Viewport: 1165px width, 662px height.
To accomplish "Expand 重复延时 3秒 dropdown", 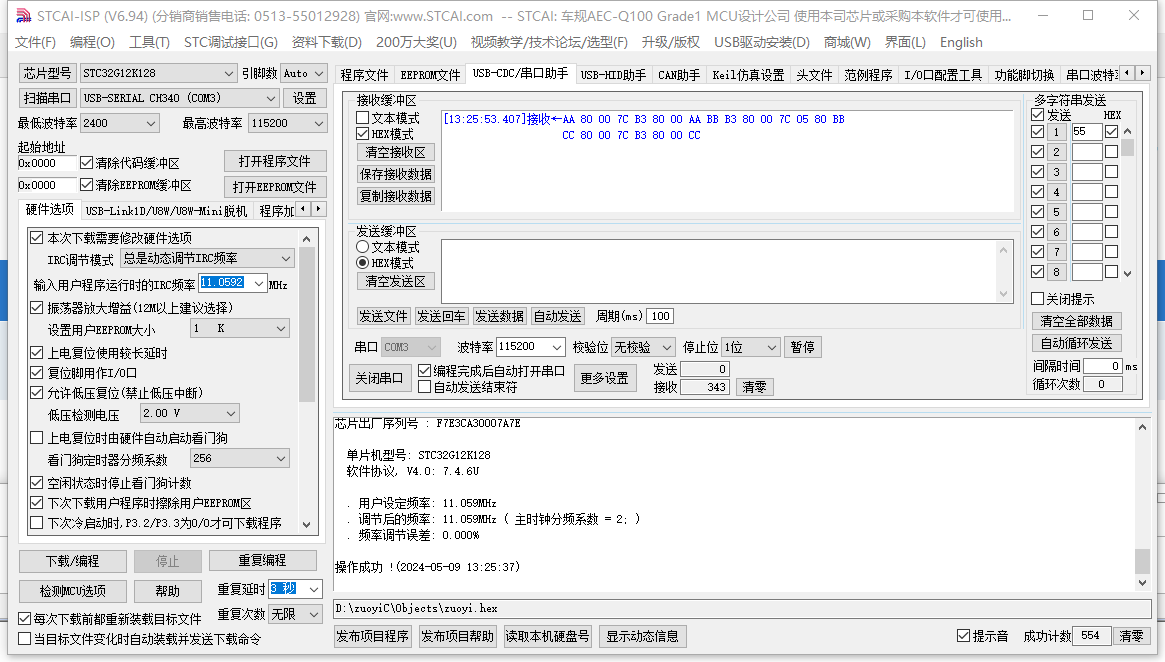I will coord(314,589).
